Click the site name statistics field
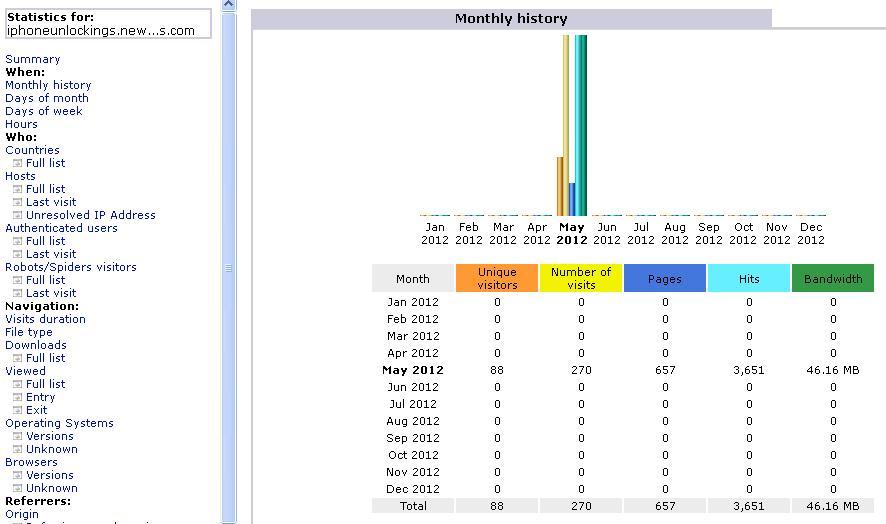Viewport: 886px width, 524px height. click(108, 24)
